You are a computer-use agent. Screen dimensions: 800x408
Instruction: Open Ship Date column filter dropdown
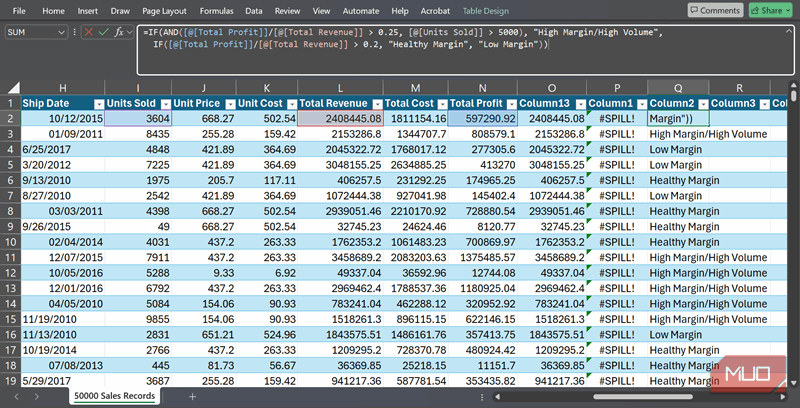pos(98,104)
